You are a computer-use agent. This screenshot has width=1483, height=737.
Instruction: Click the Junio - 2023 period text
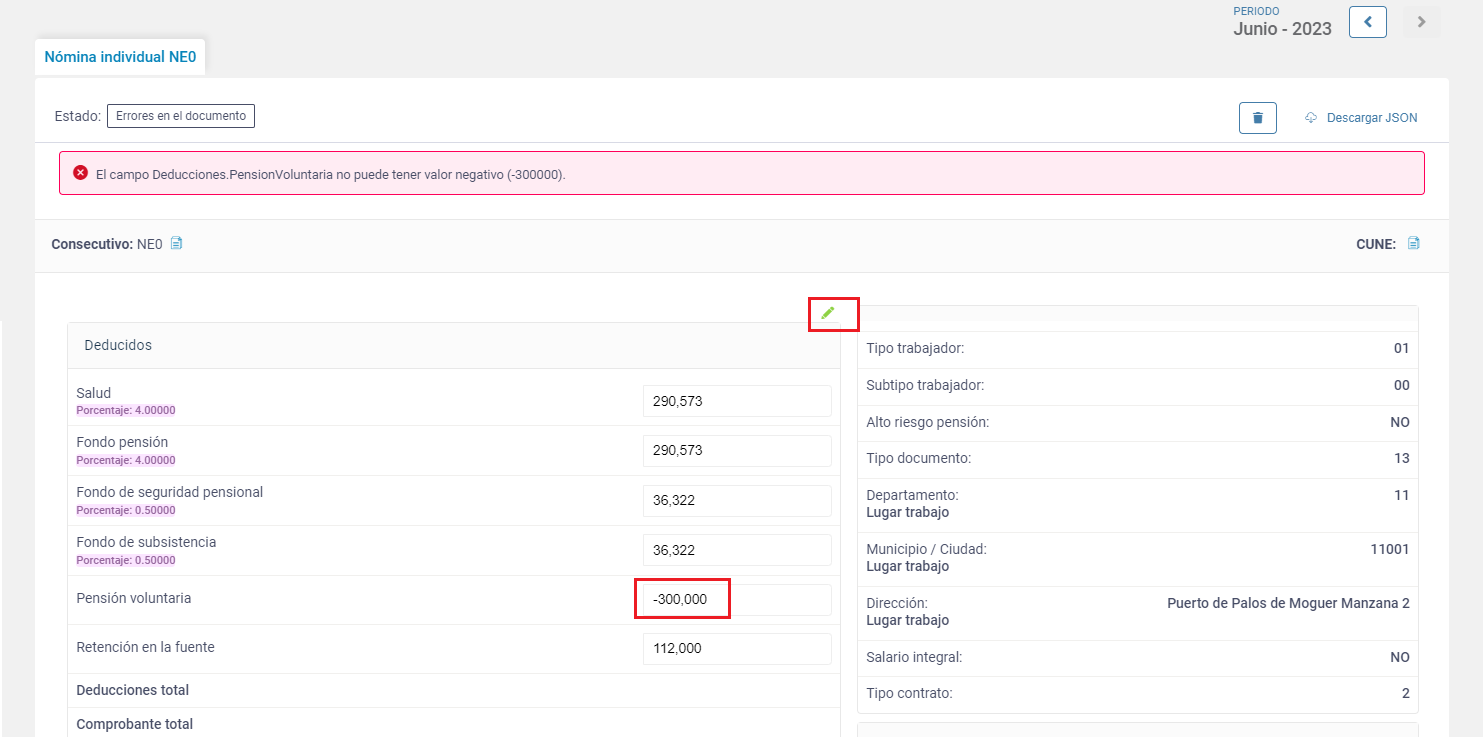1282,29
